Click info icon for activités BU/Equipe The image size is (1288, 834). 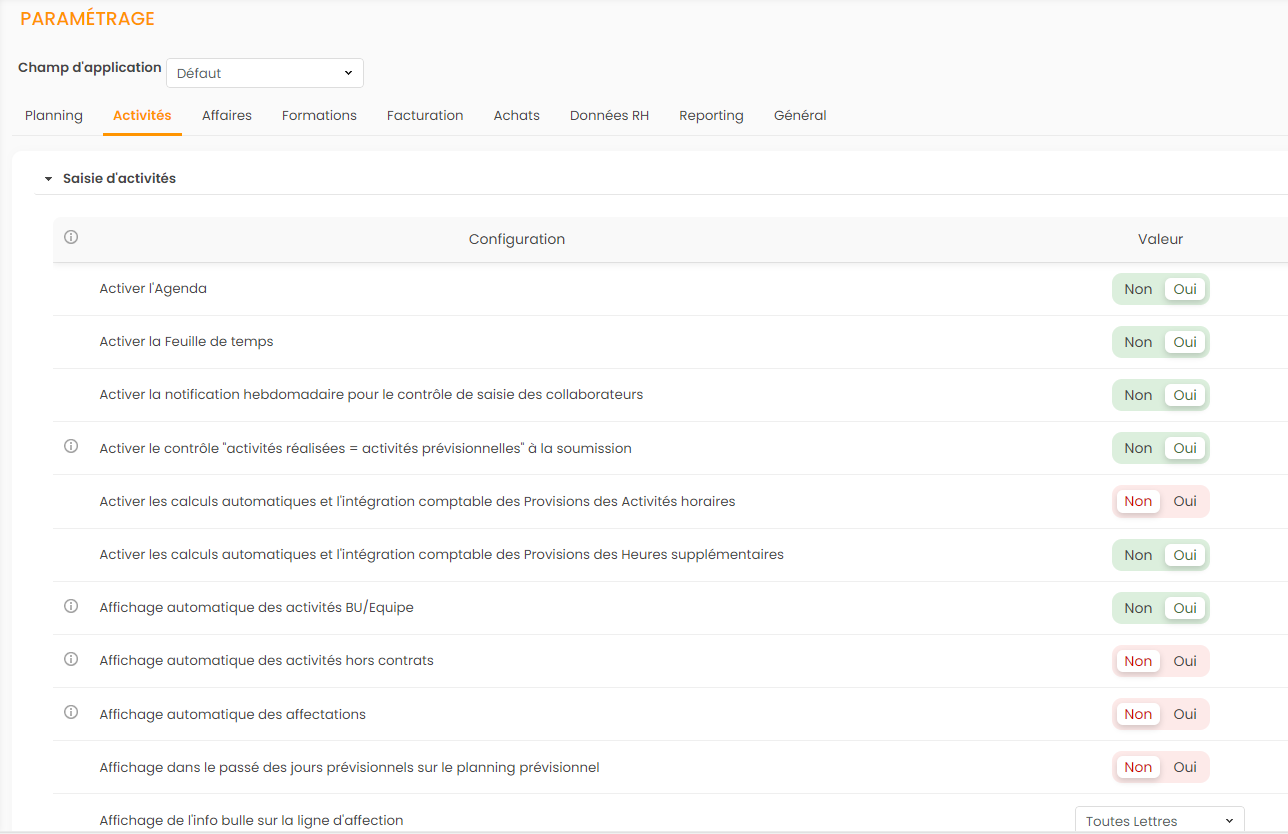71,606
